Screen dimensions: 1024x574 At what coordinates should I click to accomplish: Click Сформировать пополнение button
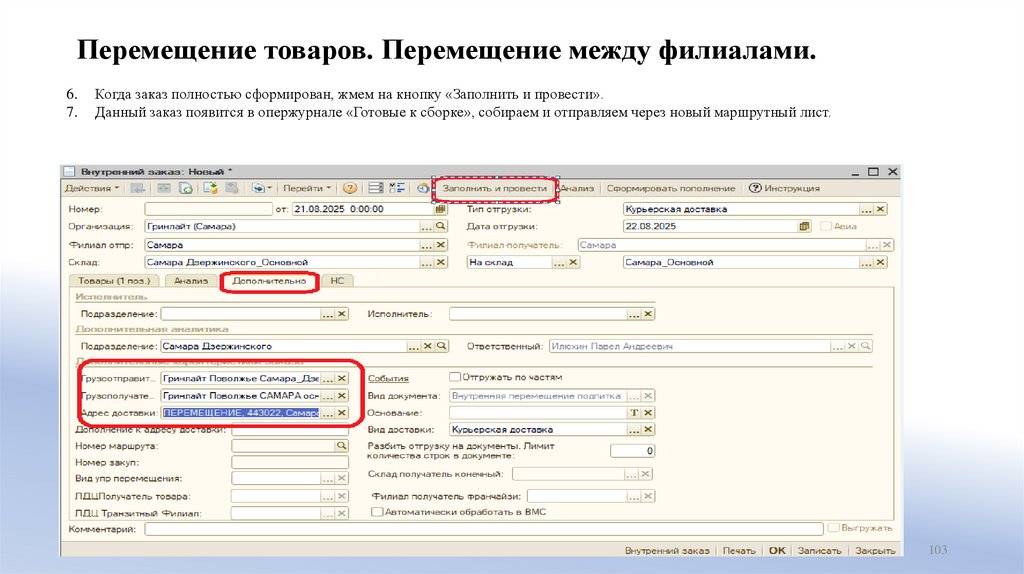click(x=671, y=188)
